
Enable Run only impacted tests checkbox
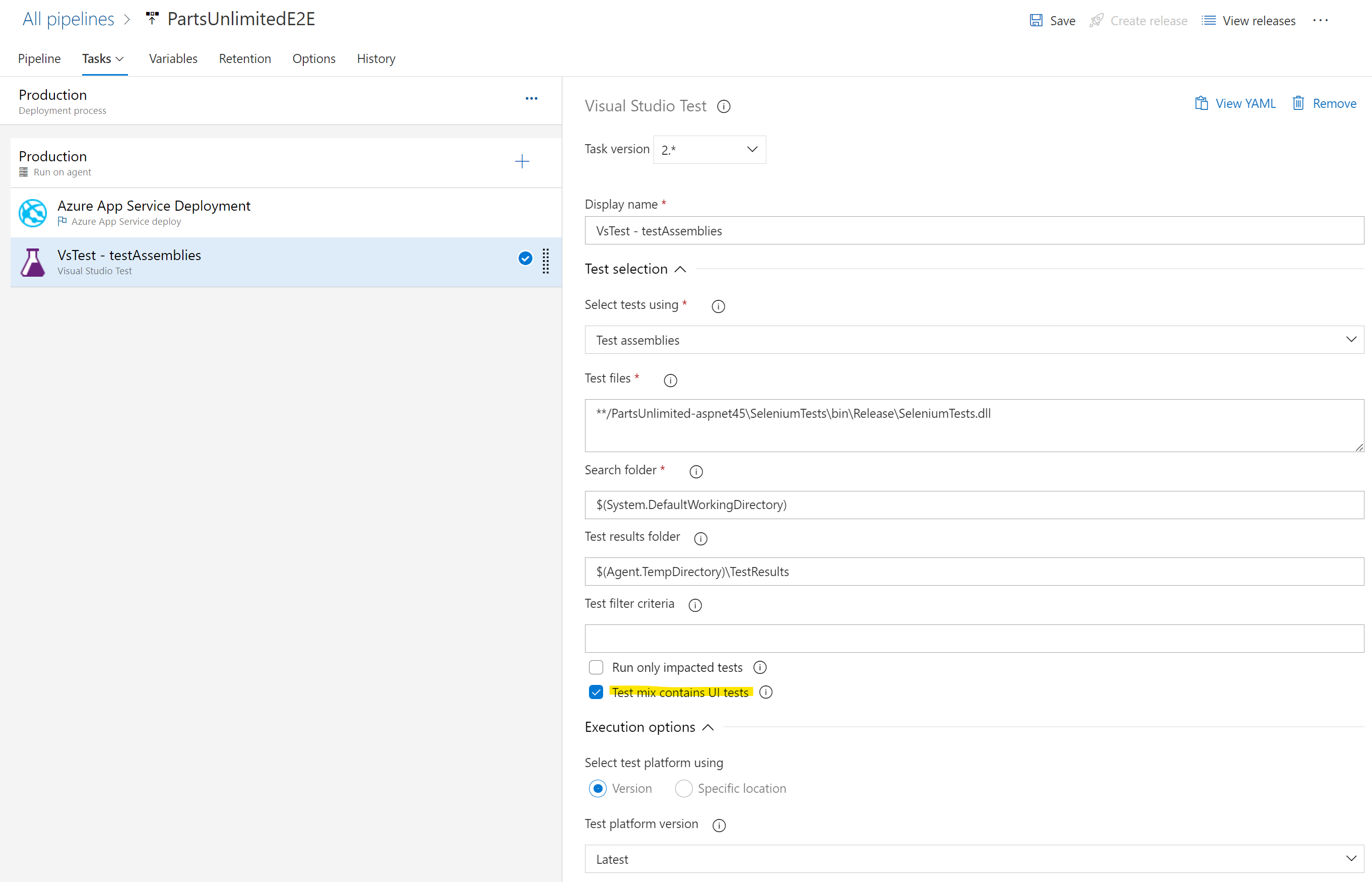[596, 667]
